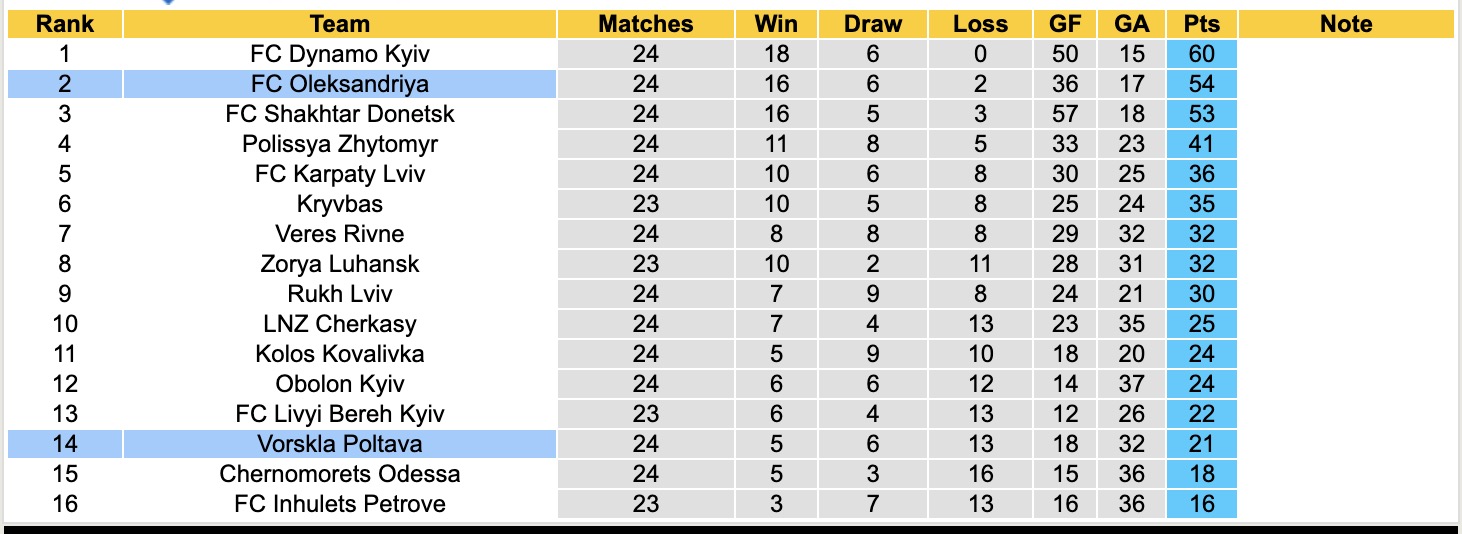1462x534 pixels.
Task: Click FC Inhulets Petrove's 16 points cell
Action: pos(1201,504)
